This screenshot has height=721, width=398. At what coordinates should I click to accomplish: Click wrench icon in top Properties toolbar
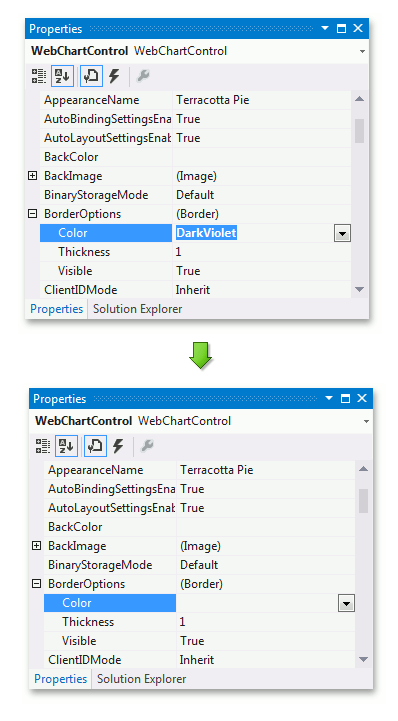(143, 76)
